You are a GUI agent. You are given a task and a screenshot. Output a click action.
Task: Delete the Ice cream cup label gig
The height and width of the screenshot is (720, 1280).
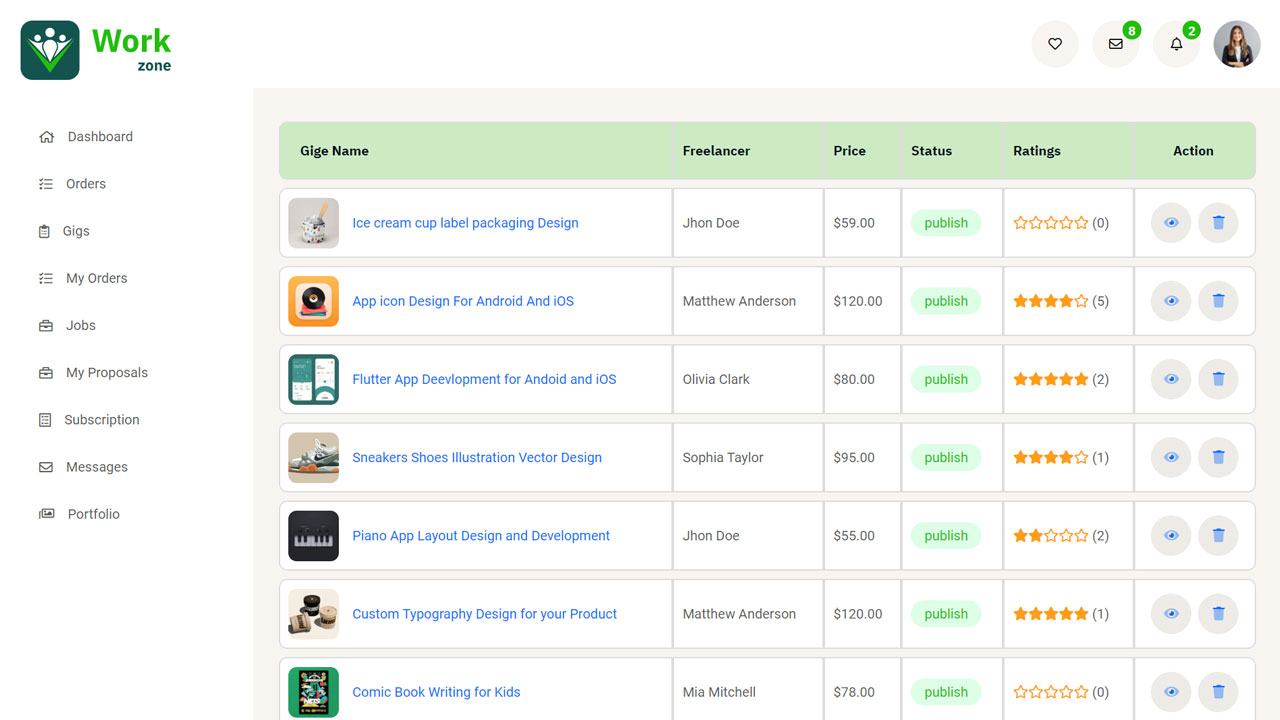pyautogui.click(x=1218, y=223)
